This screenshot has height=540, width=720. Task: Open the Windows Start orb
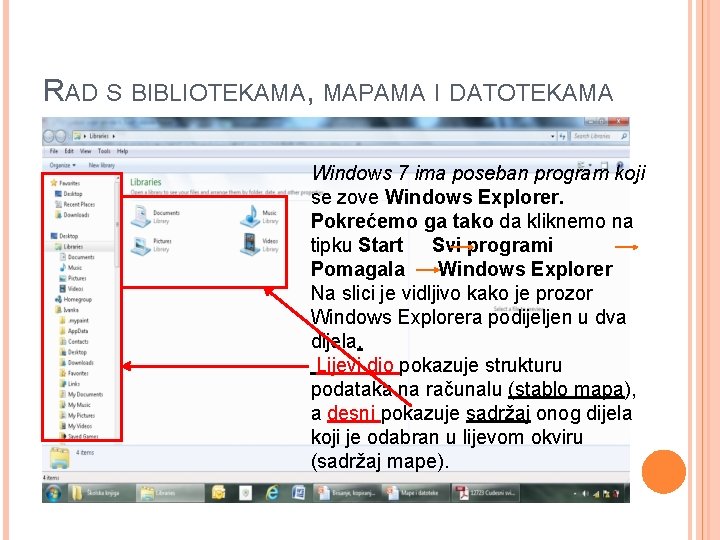[54, 493]
